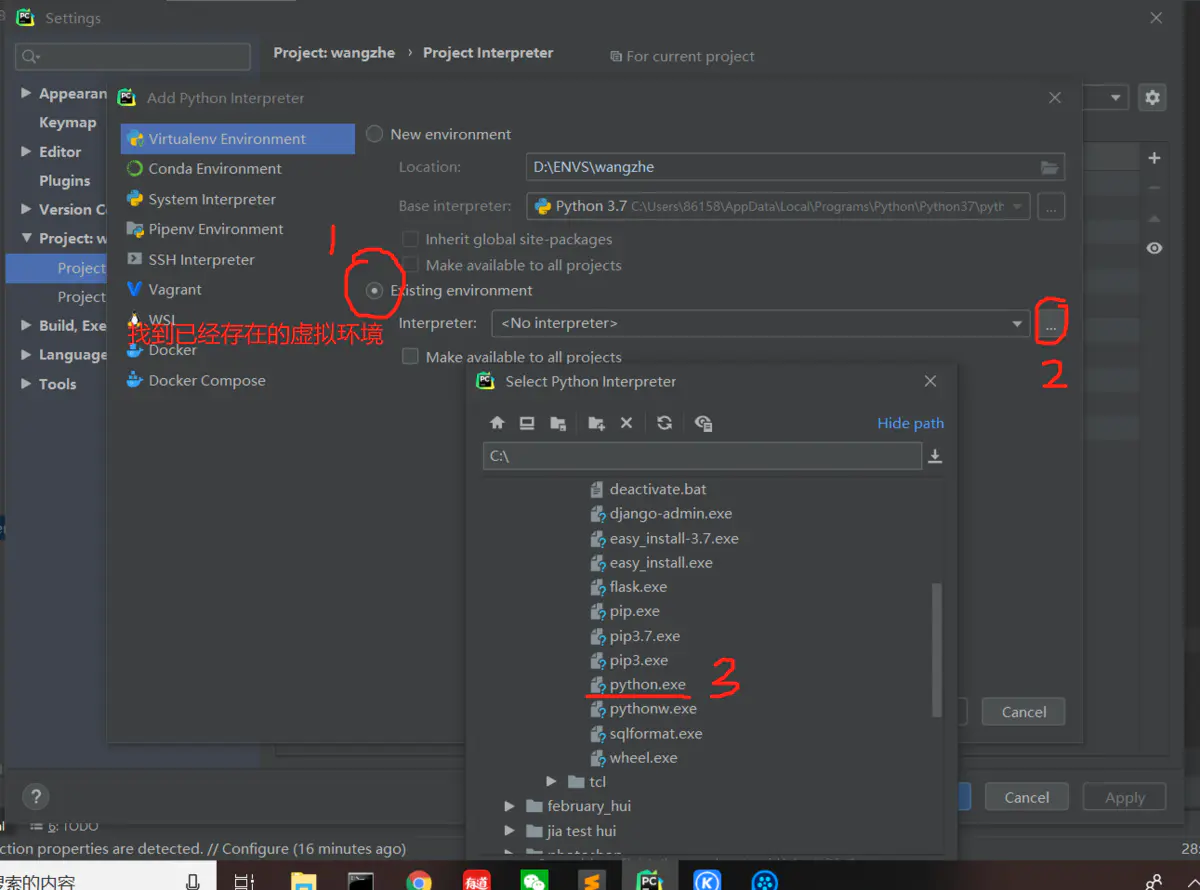Expand the tcl folder
The height and width of the screenshot is (890, 1200).
click(x=551, y=782)
